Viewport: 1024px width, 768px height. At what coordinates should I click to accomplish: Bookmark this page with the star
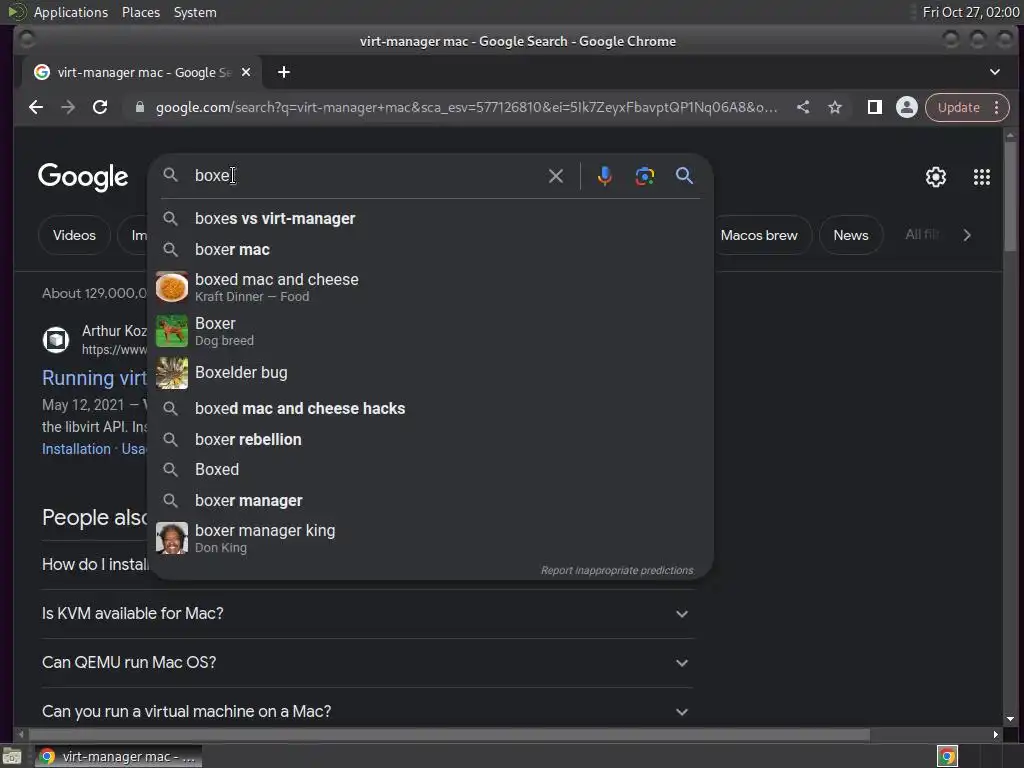[x=835, y=107]
